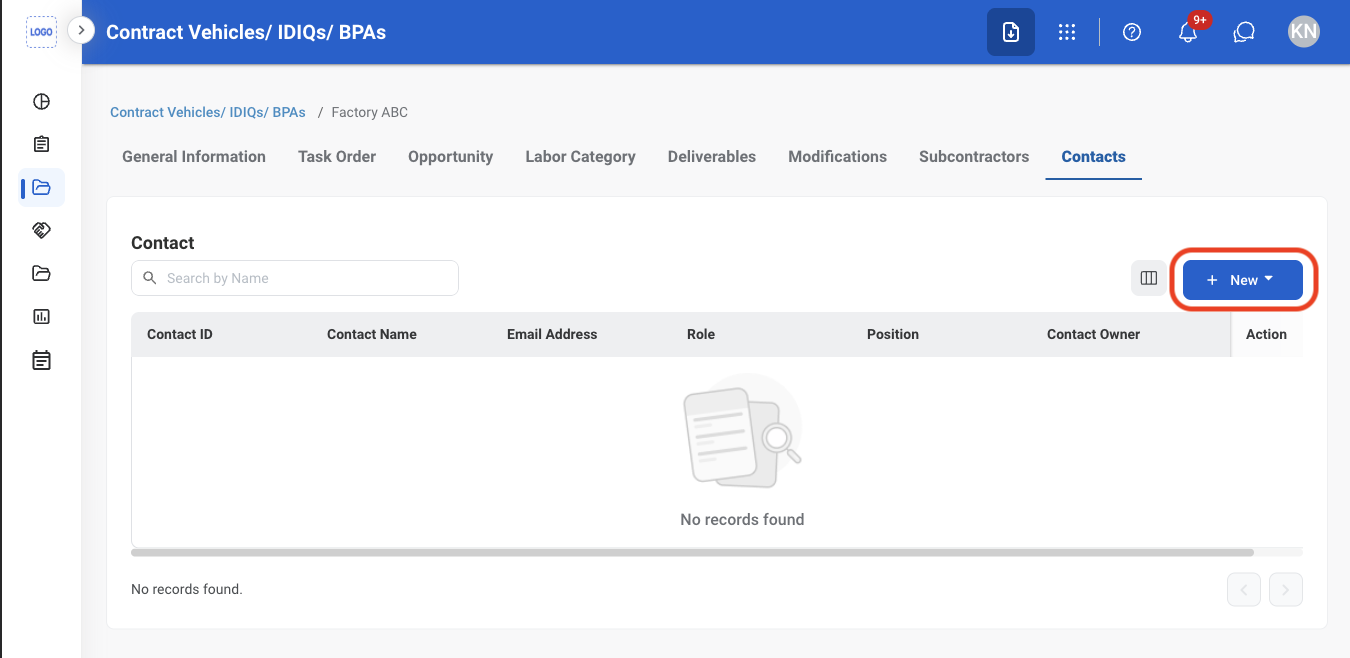The height and width of the screenshot is (658, 1350).
Task: Open the KN user avatar menu
Action: (x=1304, y=32)
